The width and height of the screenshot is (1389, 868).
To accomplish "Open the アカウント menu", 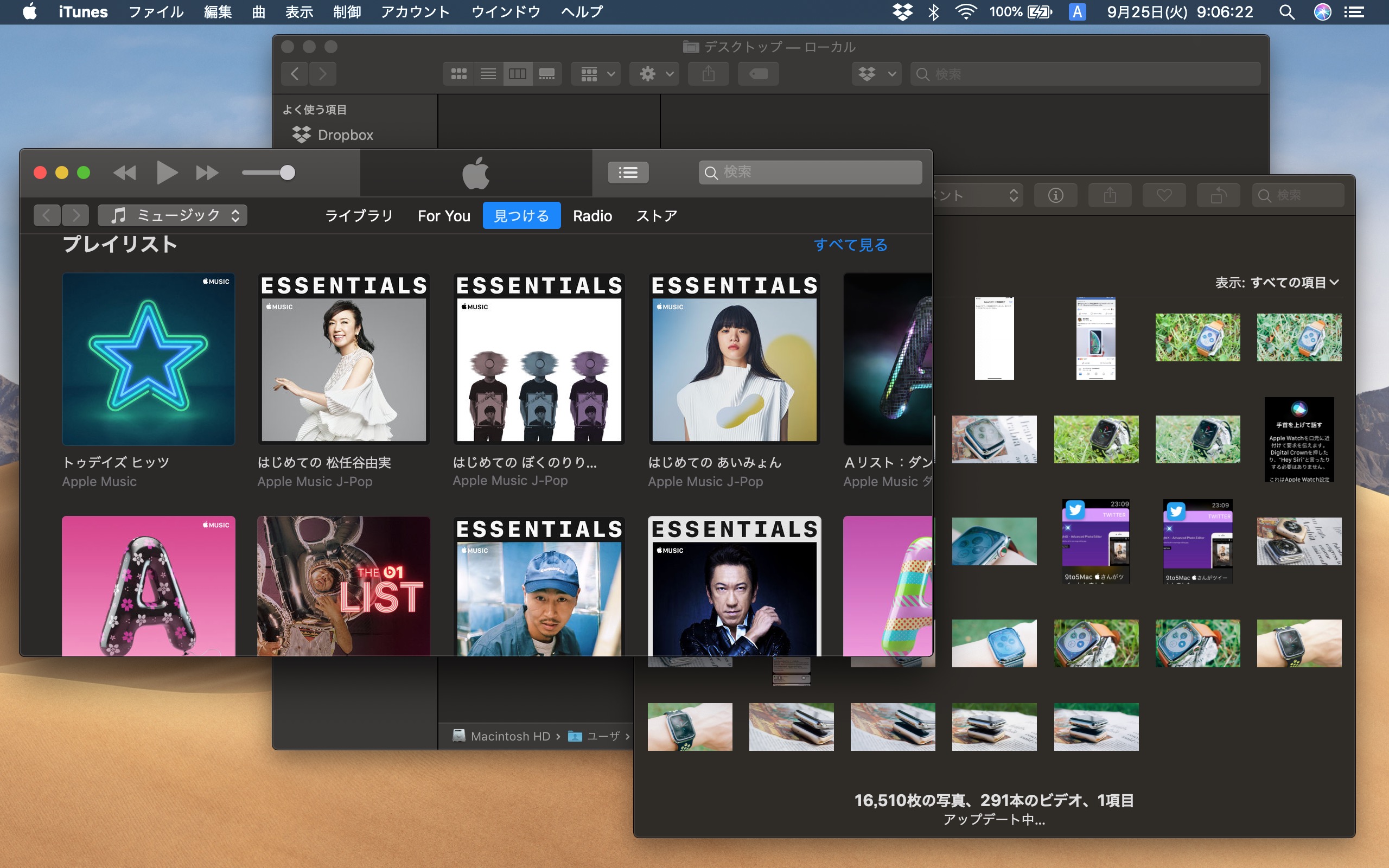I will click(416, 11).
